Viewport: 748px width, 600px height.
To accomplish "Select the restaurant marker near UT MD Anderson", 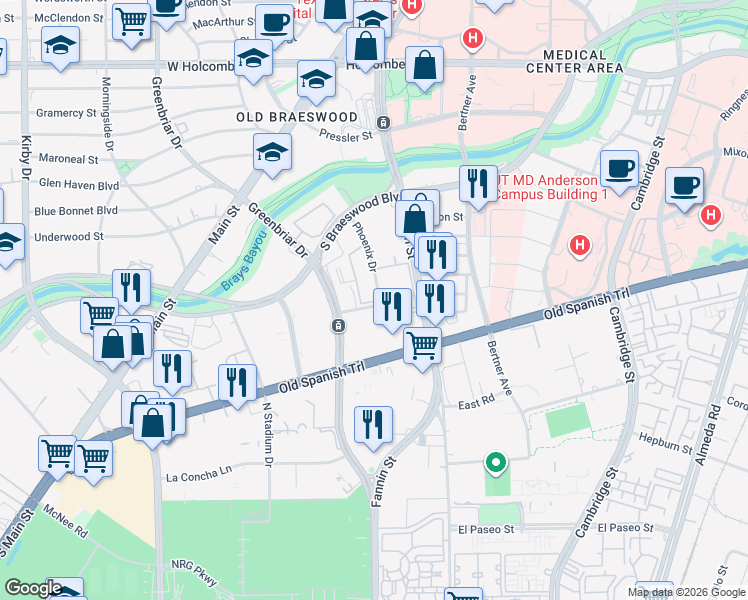I will pyautogui.click(x=478, y=184).
